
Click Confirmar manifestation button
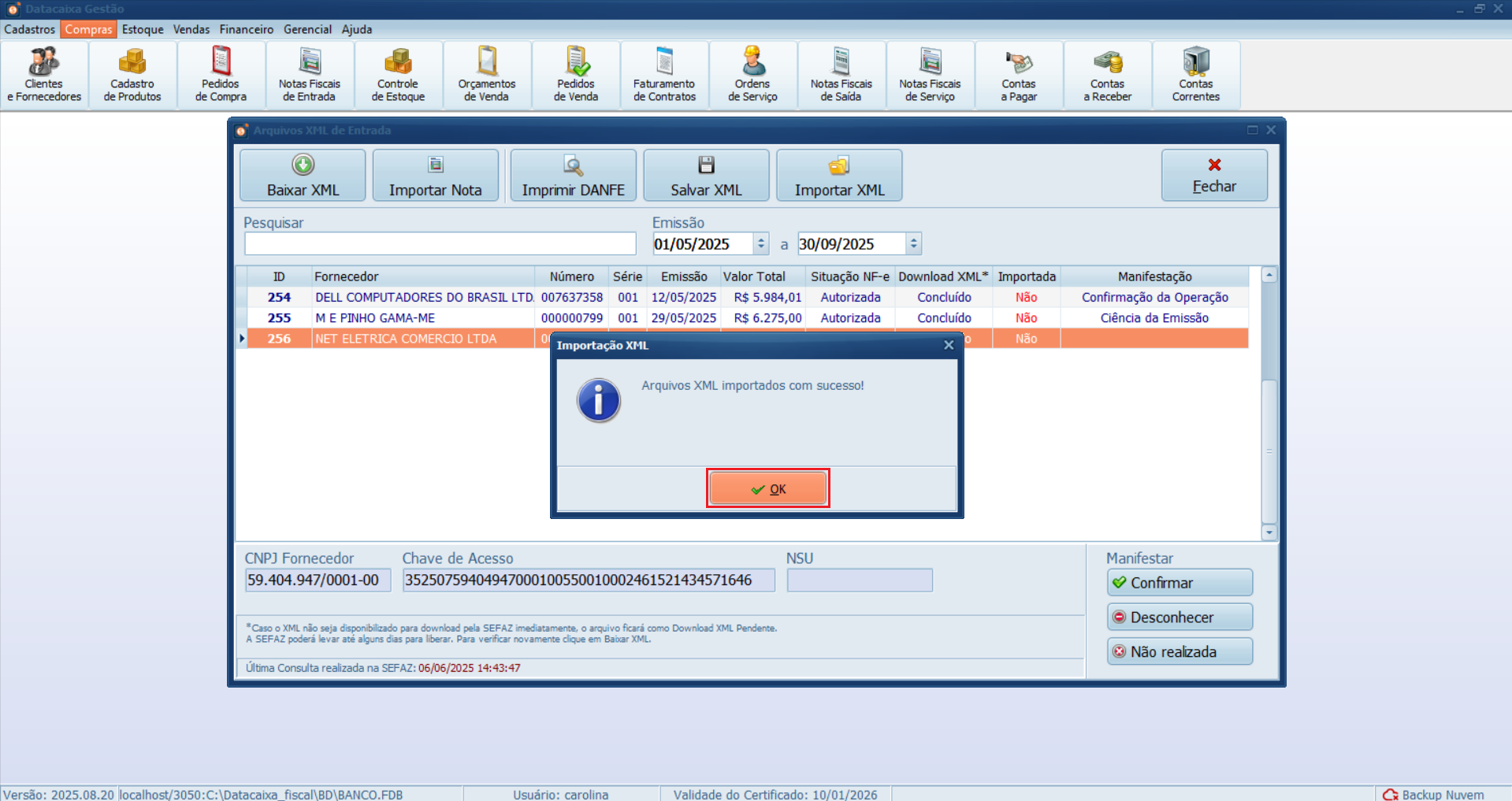coord(1180,583)
